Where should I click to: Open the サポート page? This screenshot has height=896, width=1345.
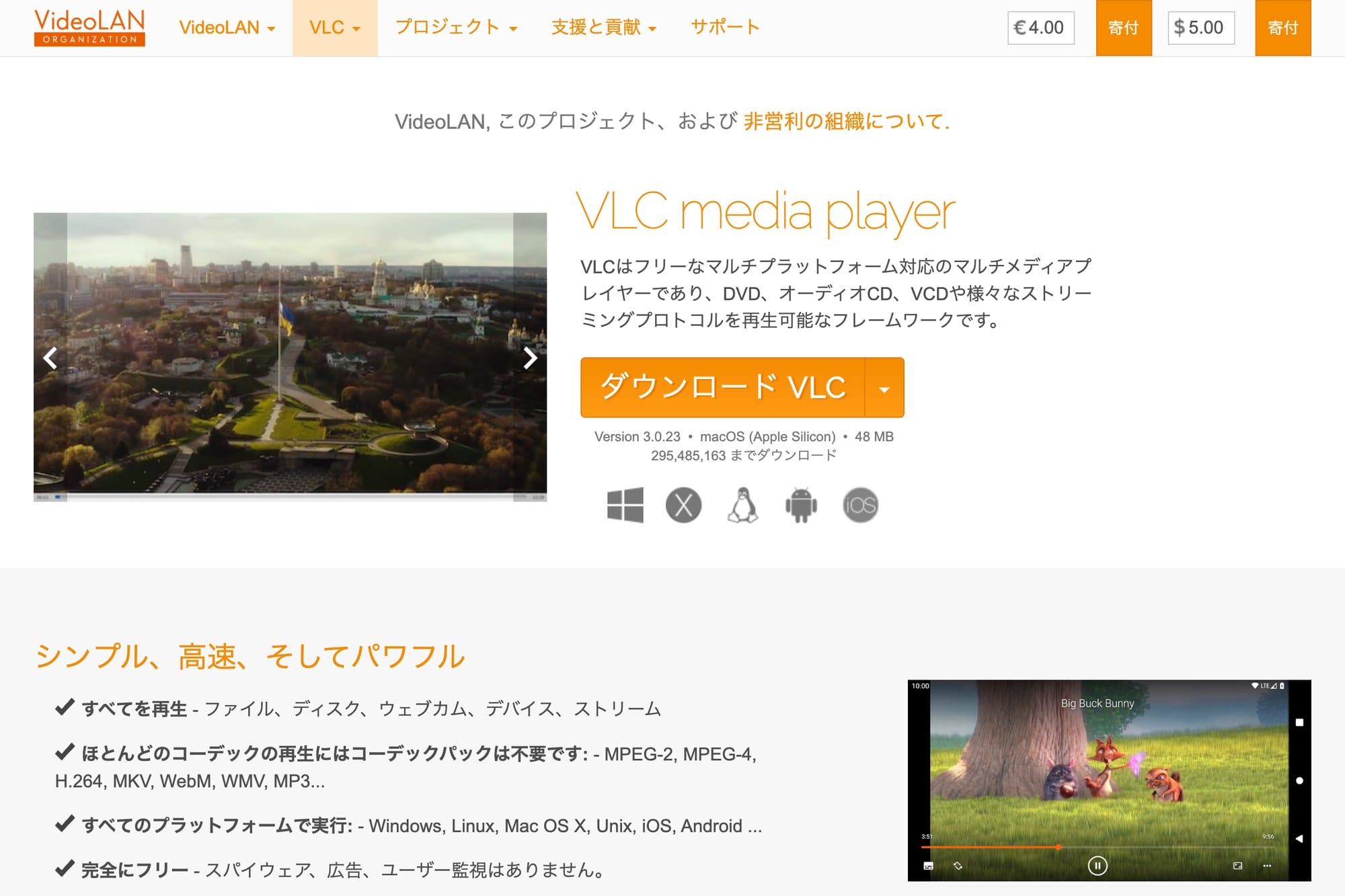(x=725, y=28)
